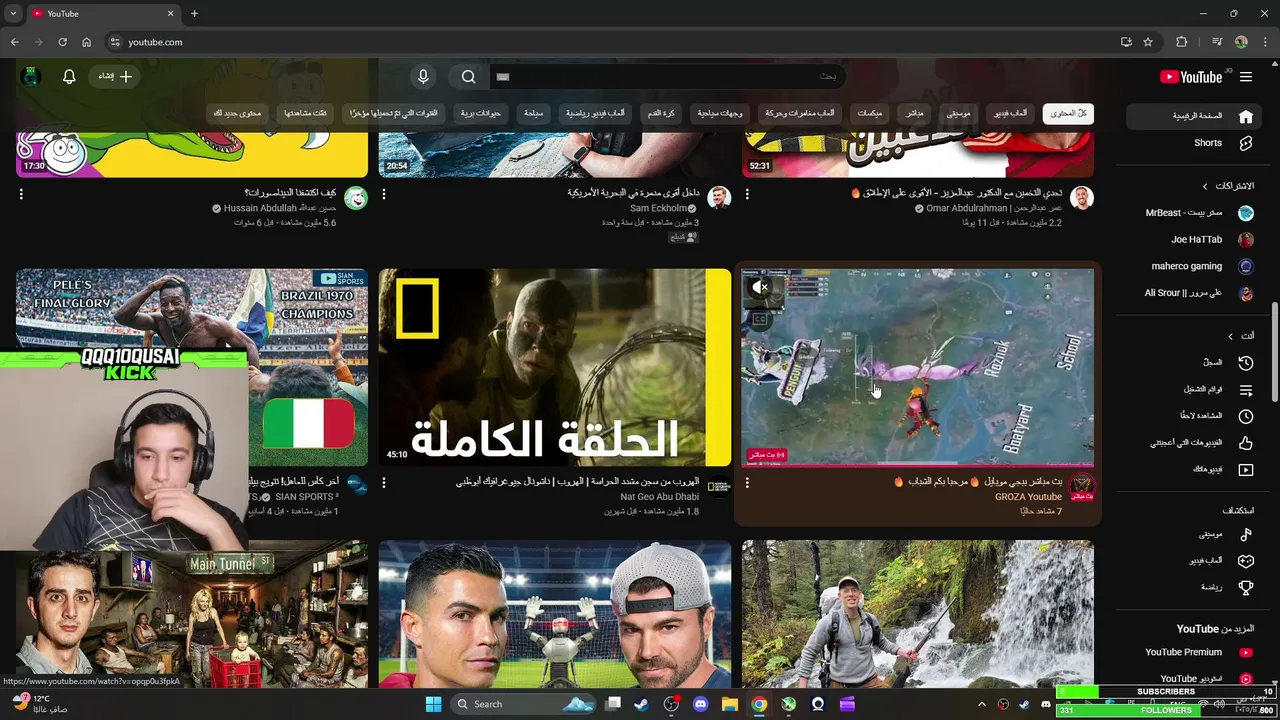Unmute the GROZA livestream preview

[x=761, y=288]
